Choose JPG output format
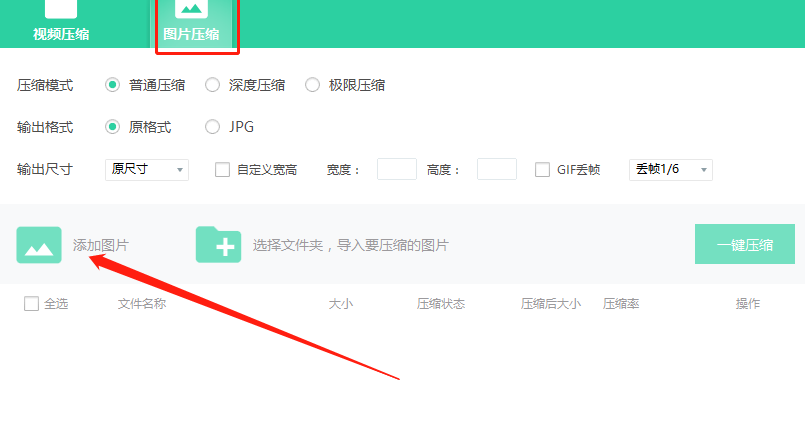 click(212, 127)
